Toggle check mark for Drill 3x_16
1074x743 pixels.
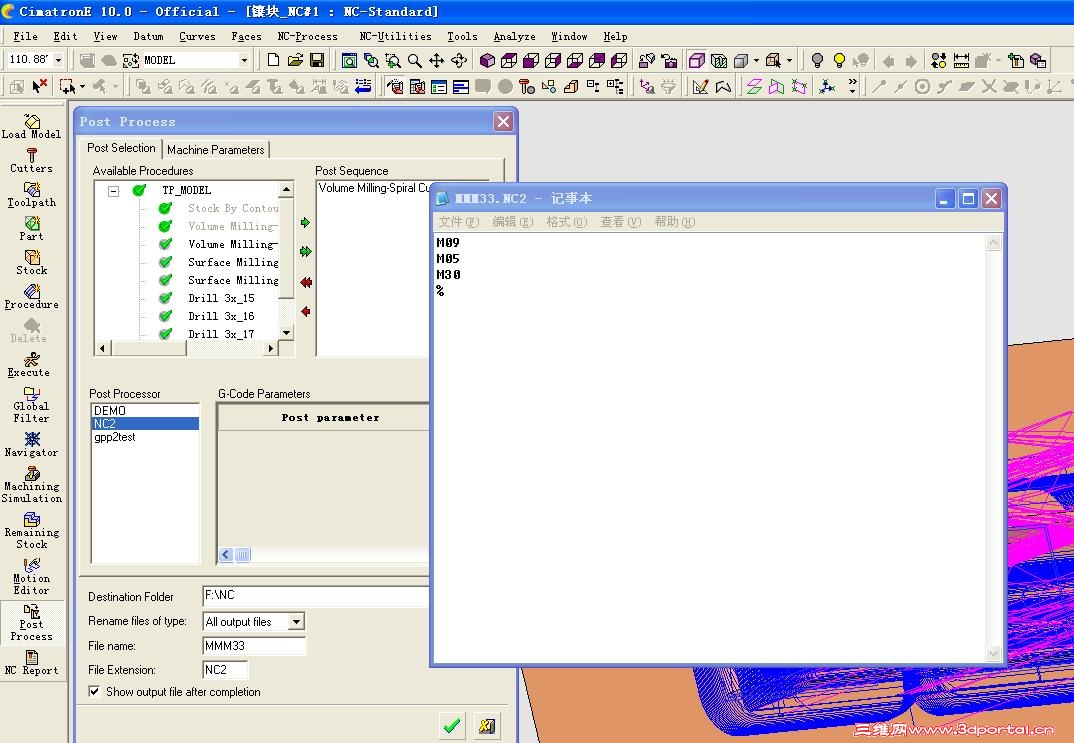165,316
